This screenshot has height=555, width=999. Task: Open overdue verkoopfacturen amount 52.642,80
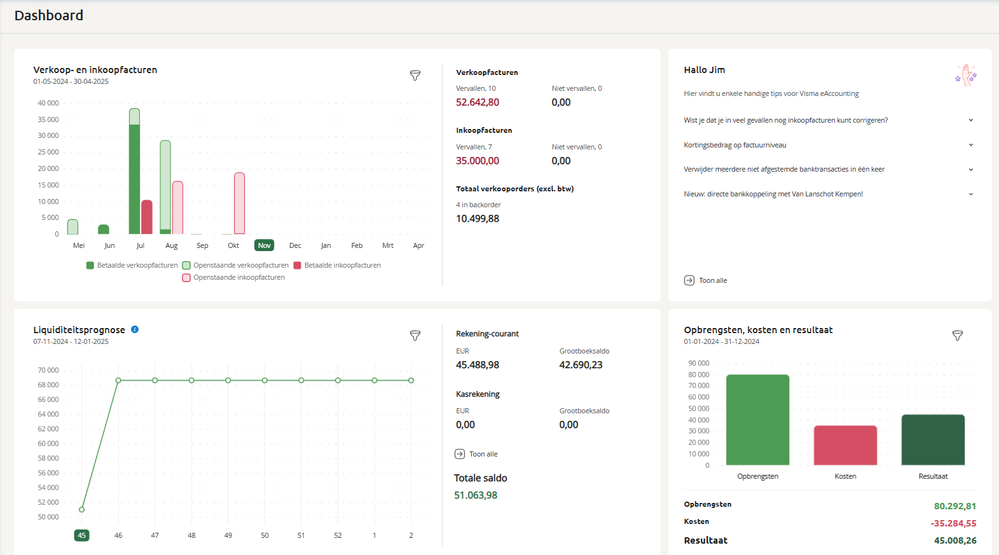[x=477, y=102]
